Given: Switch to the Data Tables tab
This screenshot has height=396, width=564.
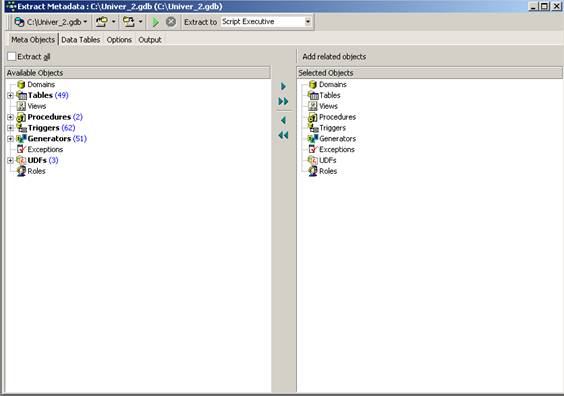Looking at the screenshot, I should tap(81, 40).
